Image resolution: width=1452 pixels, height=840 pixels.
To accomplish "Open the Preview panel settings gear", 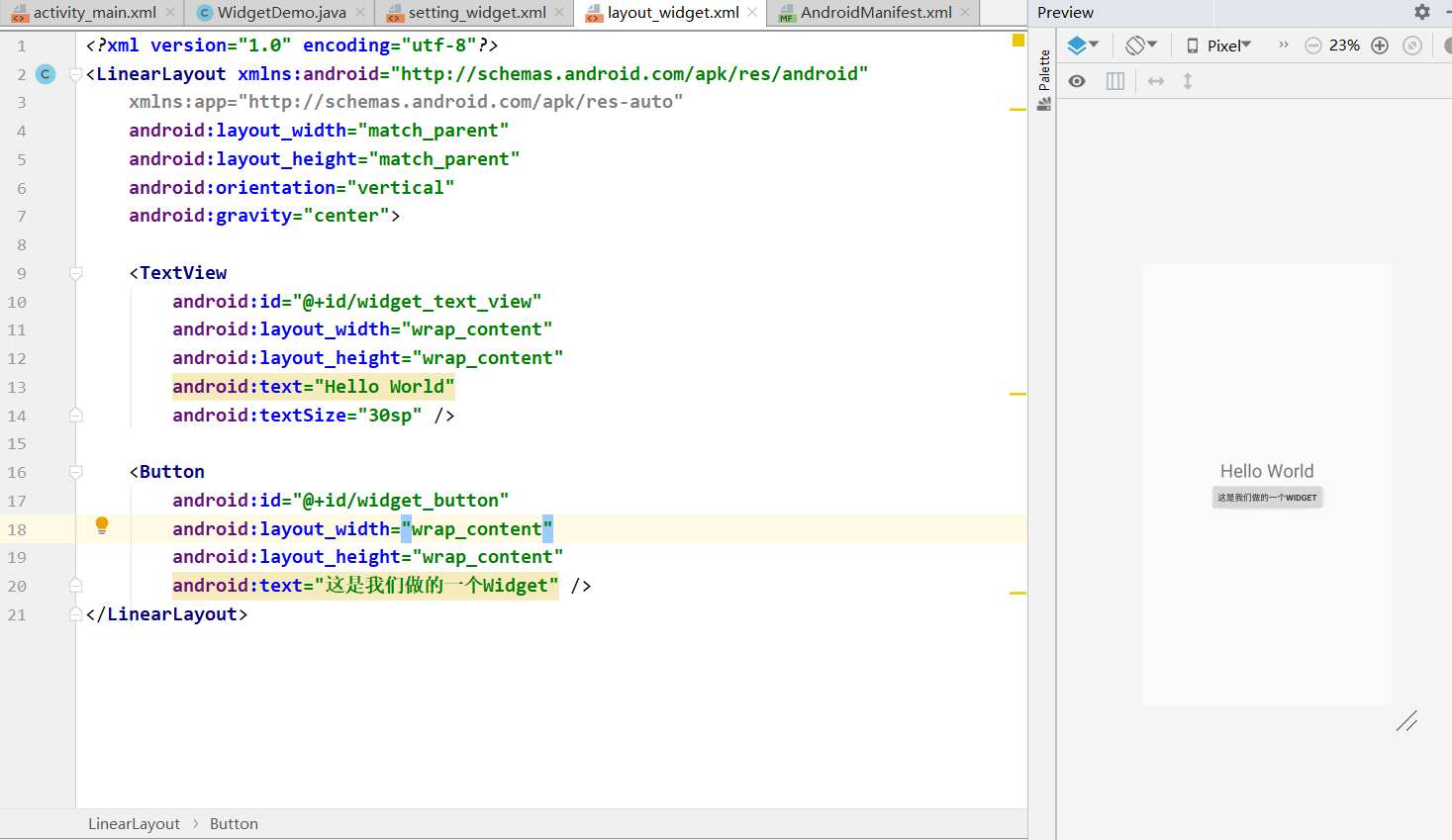I will [x=1422, y=12].
